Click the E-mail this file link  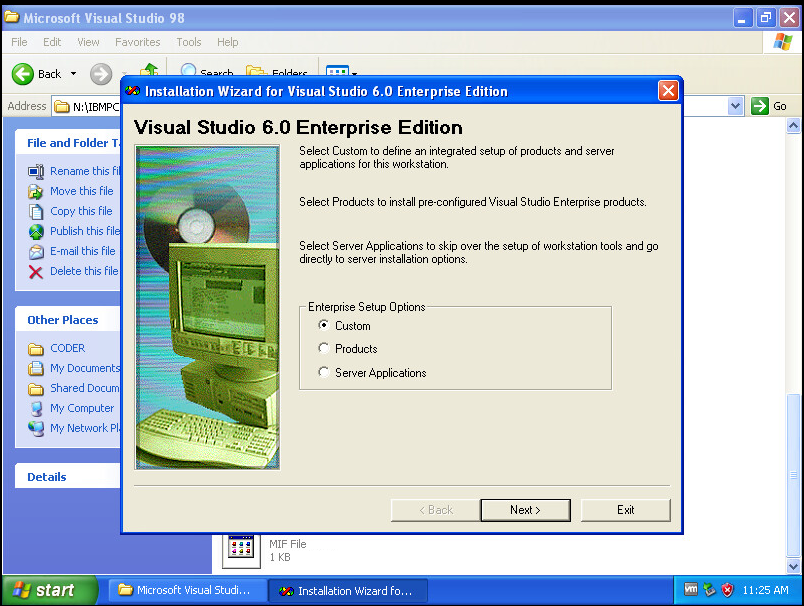coord(83,251)
